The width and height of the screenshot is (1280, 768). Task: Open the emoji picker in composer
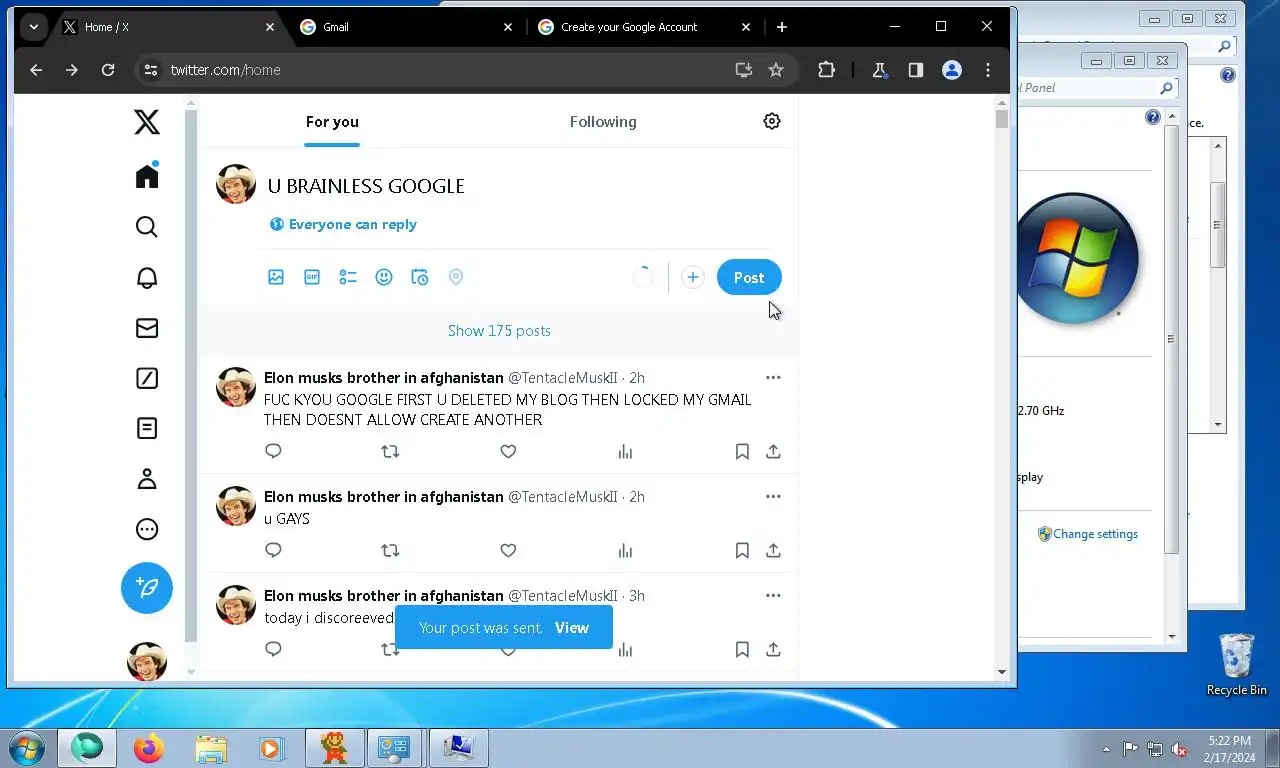point(384,277)
